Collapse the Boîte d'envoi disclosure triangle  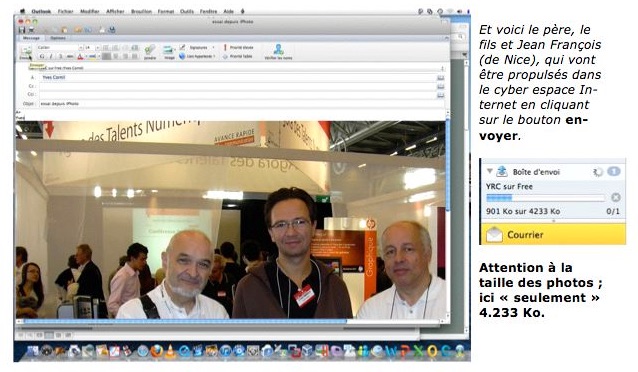click(x=489, y=171)
